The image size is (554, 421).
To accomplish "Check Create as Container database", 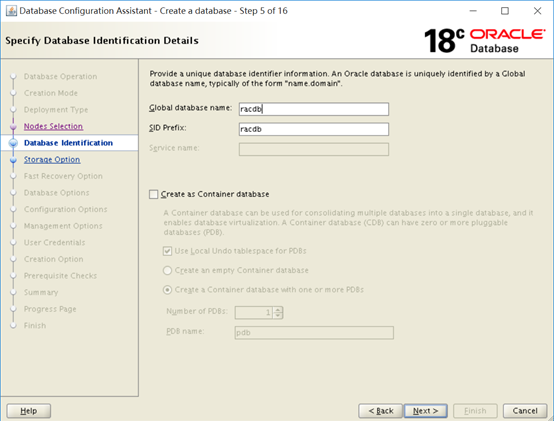I will [153, 194].
